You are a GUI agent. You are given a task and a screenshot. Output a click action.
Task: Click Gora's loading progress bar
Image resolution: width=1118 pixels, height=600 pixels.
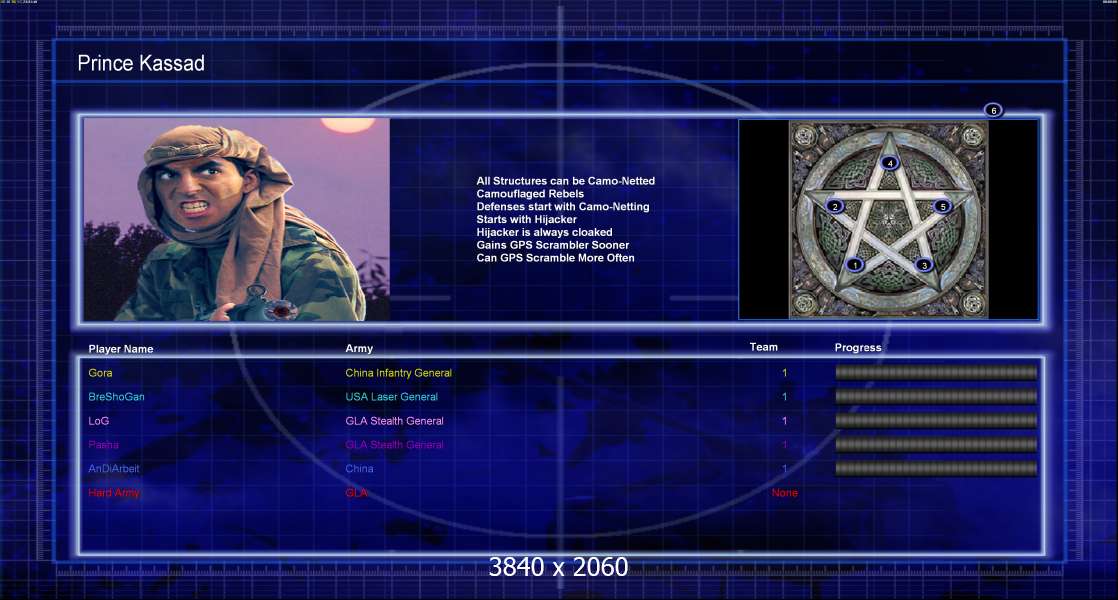(936, 373)
